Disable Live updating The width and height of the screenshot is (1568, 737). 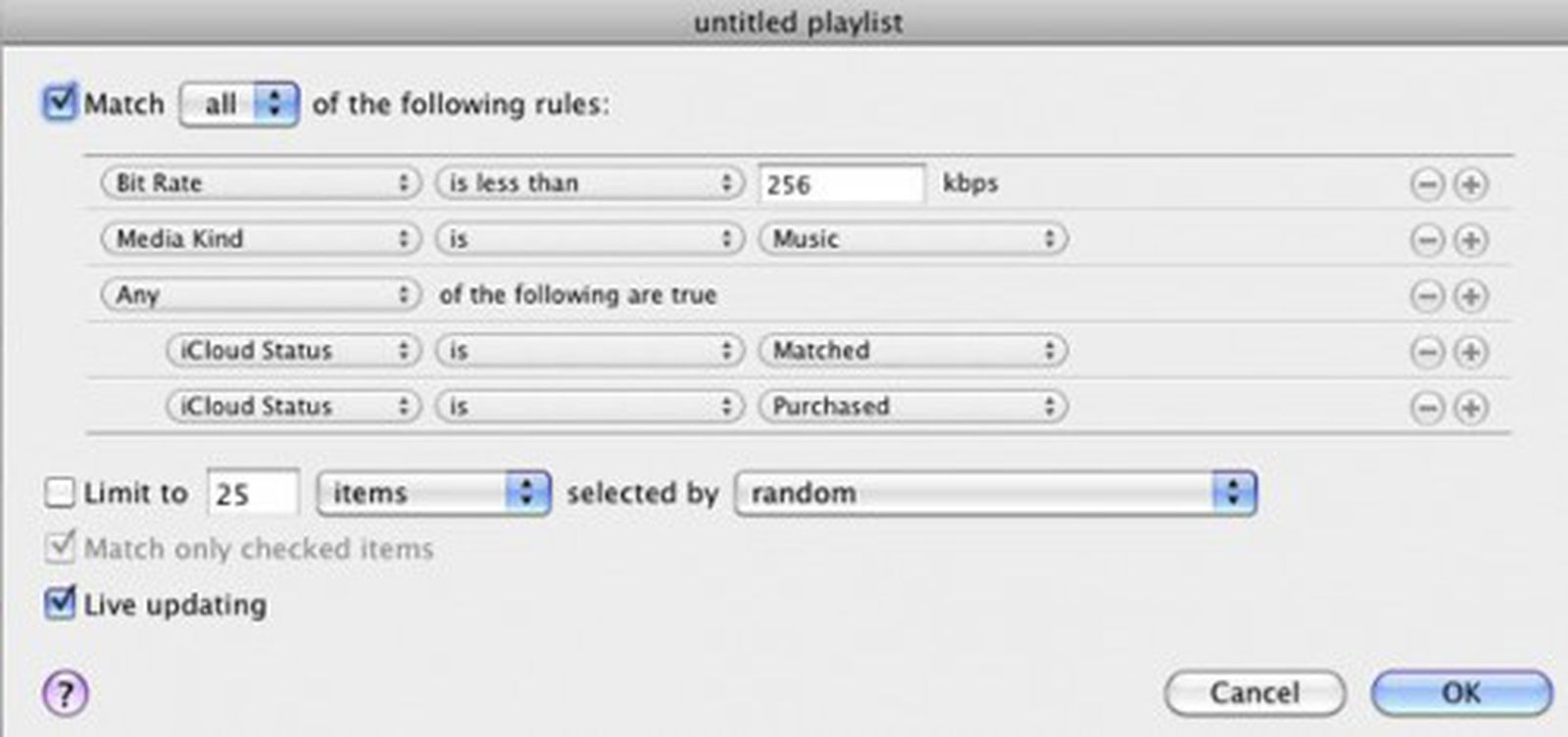point(58,605)
